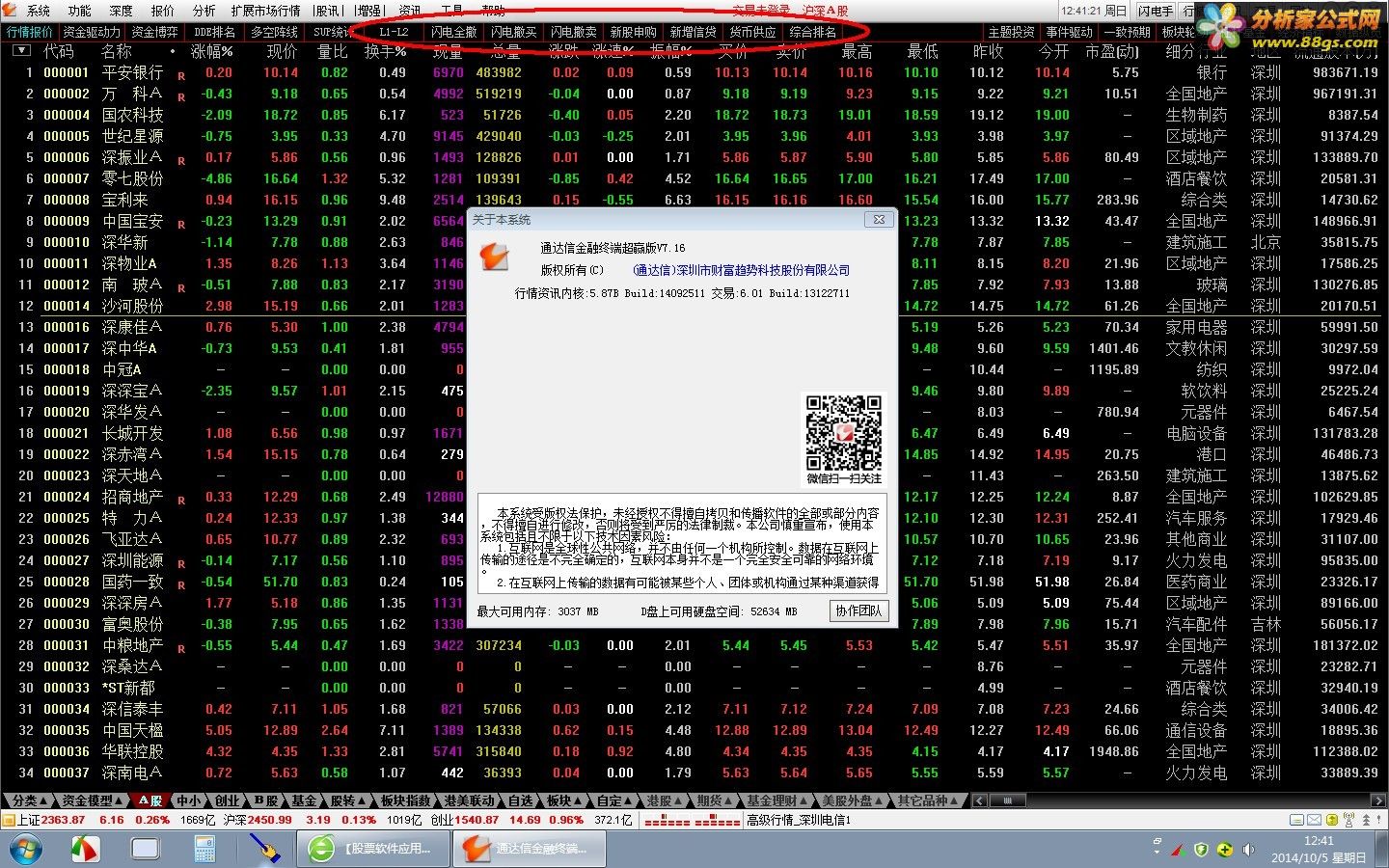Show hidden tray icons arrow
1389x868 pixels.
coord(1157,850)
